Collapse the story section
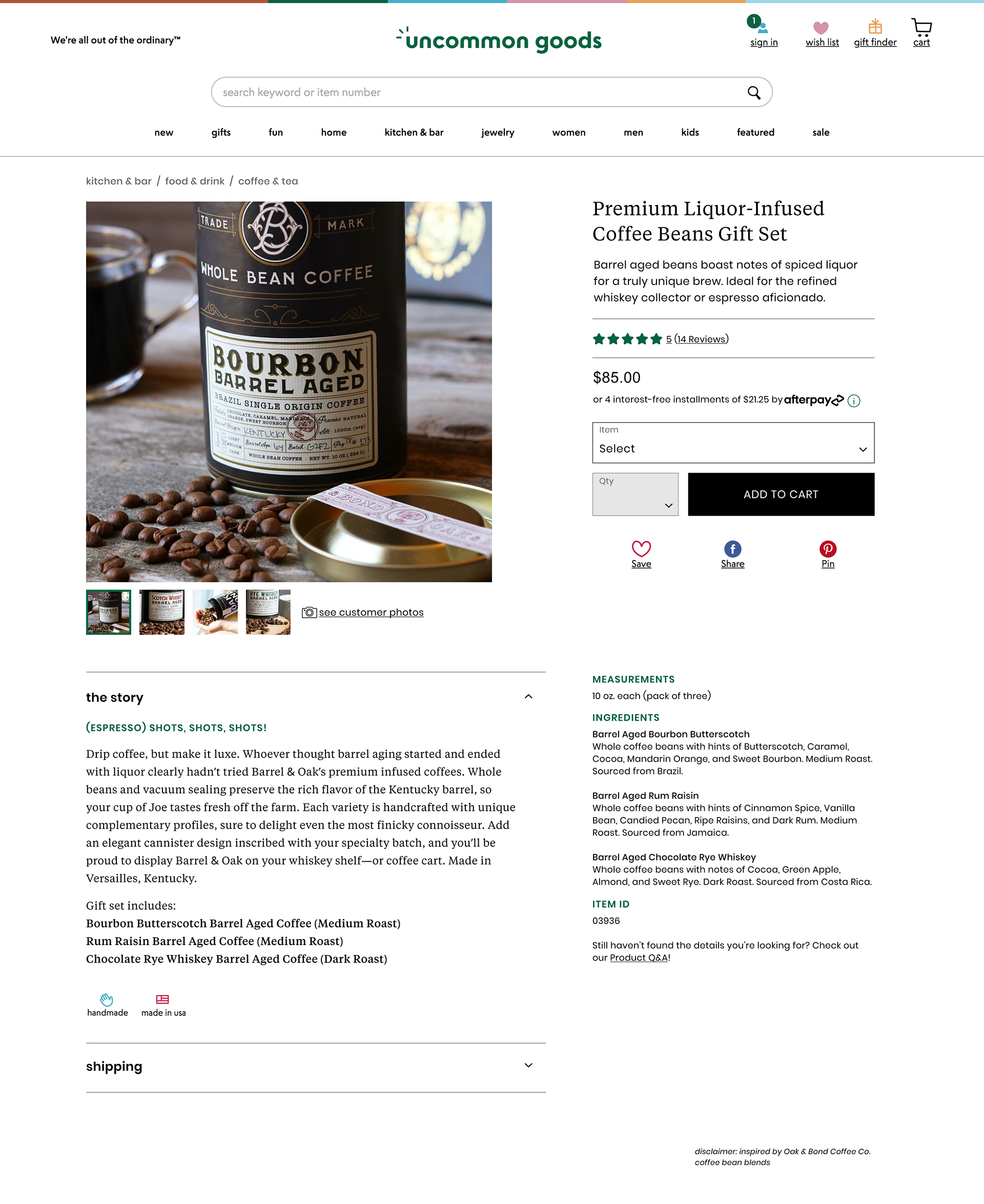This screenshot has width=984, height=1204. 528,697
